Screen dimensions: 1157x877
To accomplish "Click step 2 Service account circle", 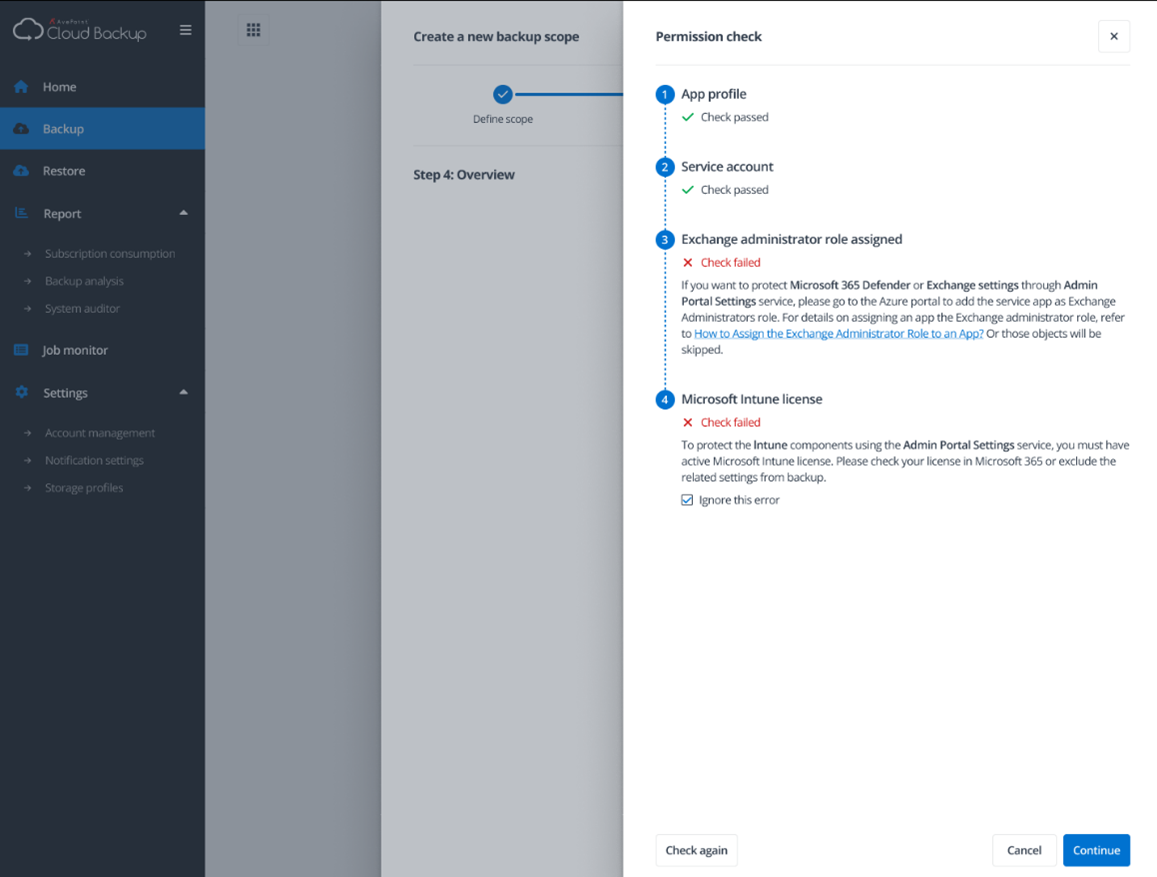I will pos(665,167).
